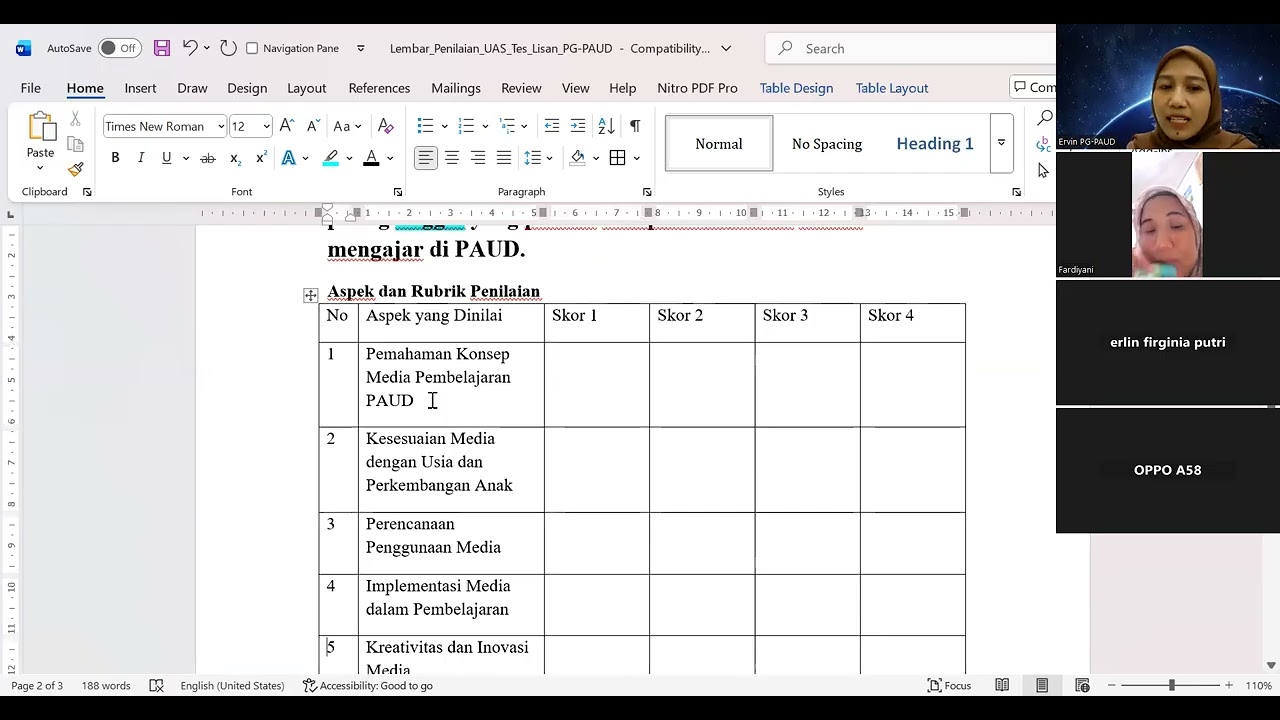Viewport: 1280px width, 720px height.
Task: Click the Cut scissors icon
Action: [x=75, y=119]
